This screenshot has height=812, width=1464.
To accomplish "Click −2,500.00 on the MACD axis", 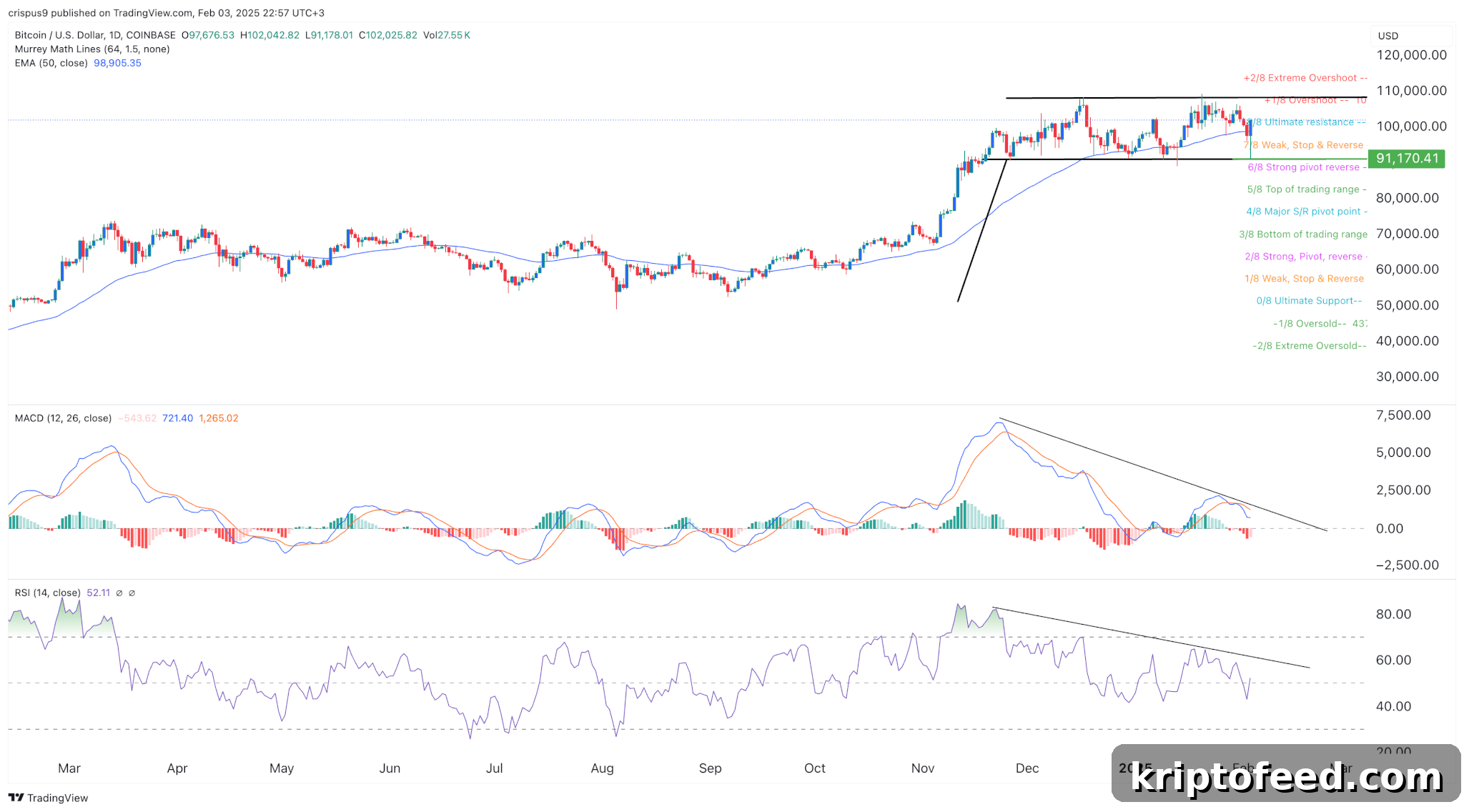I will coord(1408,565).
